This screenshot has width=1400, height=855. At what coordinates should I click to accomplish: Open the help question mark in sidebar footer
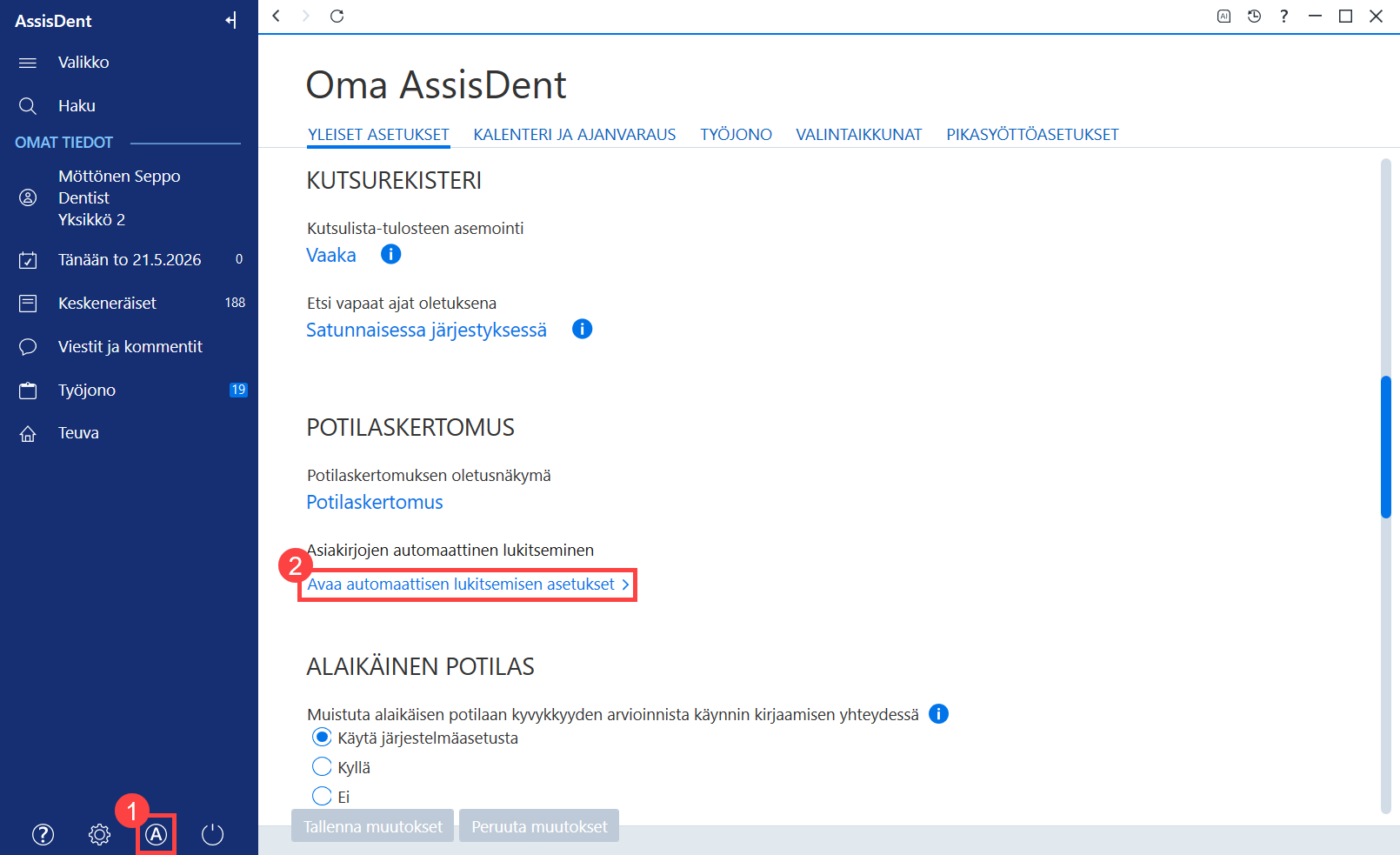click(43, 835)
